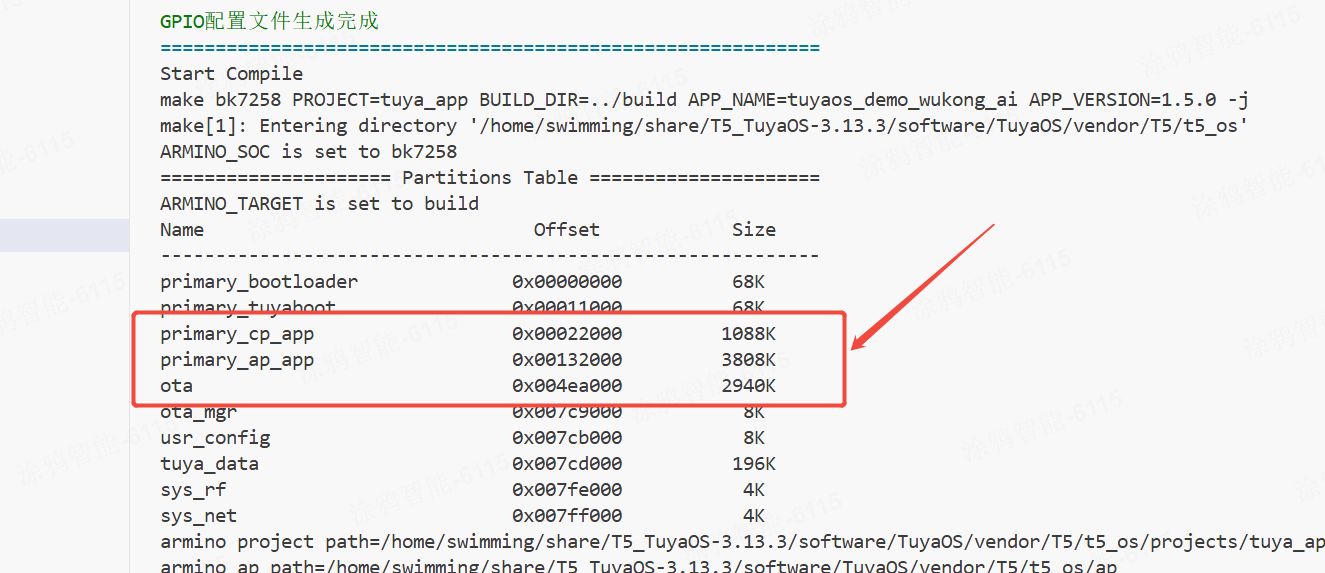Image resolution: width=1325 pixels, height=573 pixels.
Task: Click the Name column header
Action: tap(182, 230)
